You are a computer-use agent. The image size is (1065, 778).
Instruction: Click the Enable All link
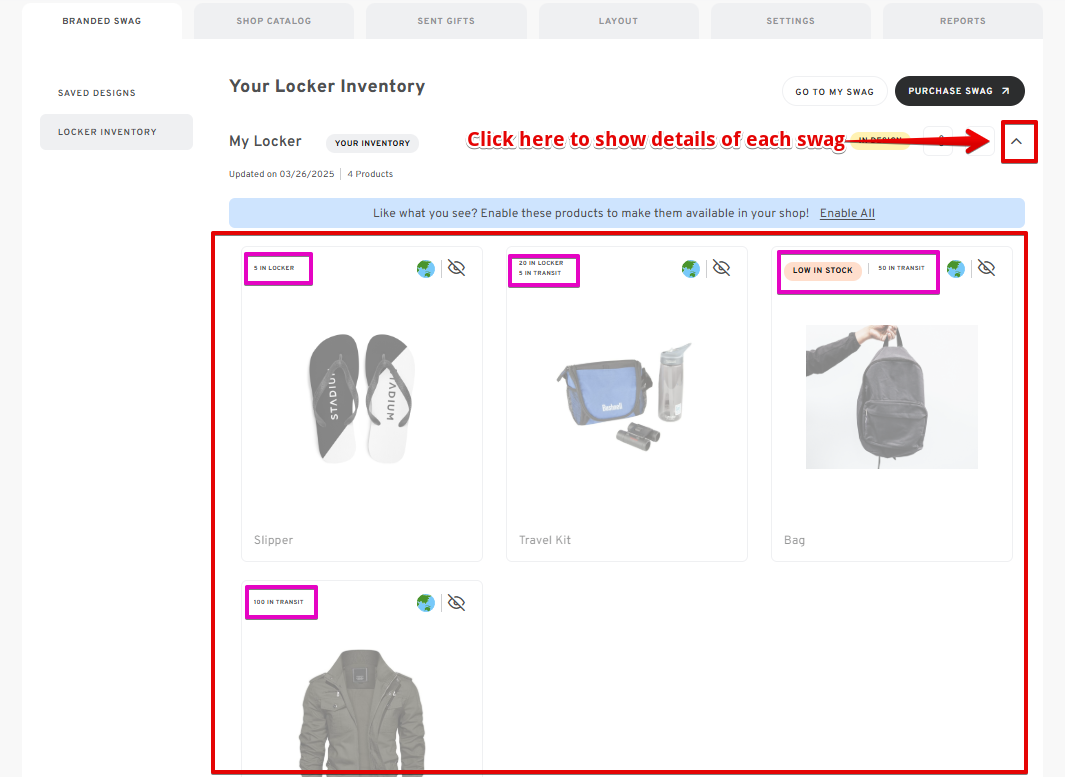pyautogui.click(x=847, y=213)
